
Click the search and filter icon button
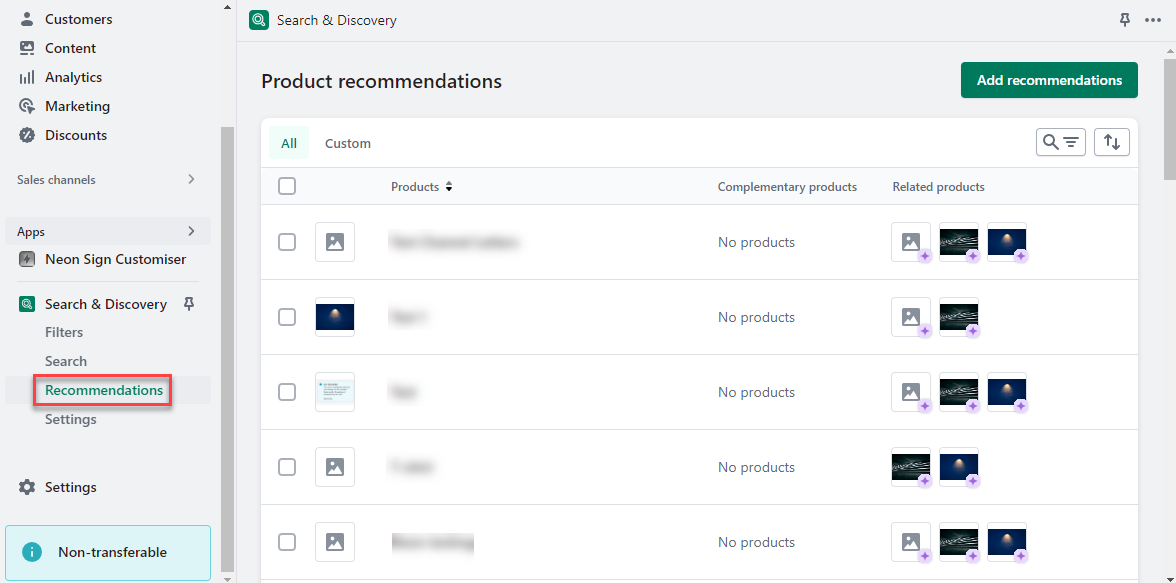click(x=1060, y=142)
